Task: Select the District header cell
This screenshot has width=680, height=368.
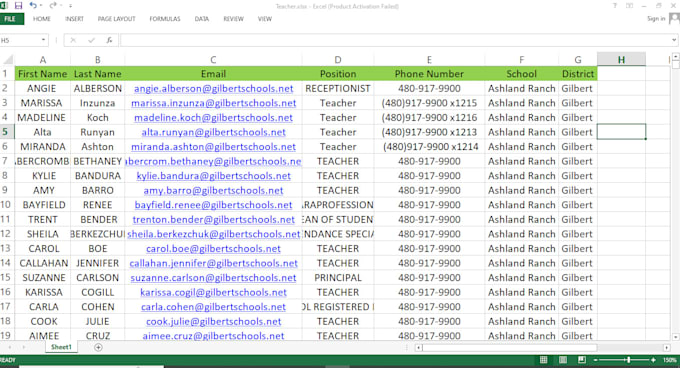Action: tap(578, 74)
